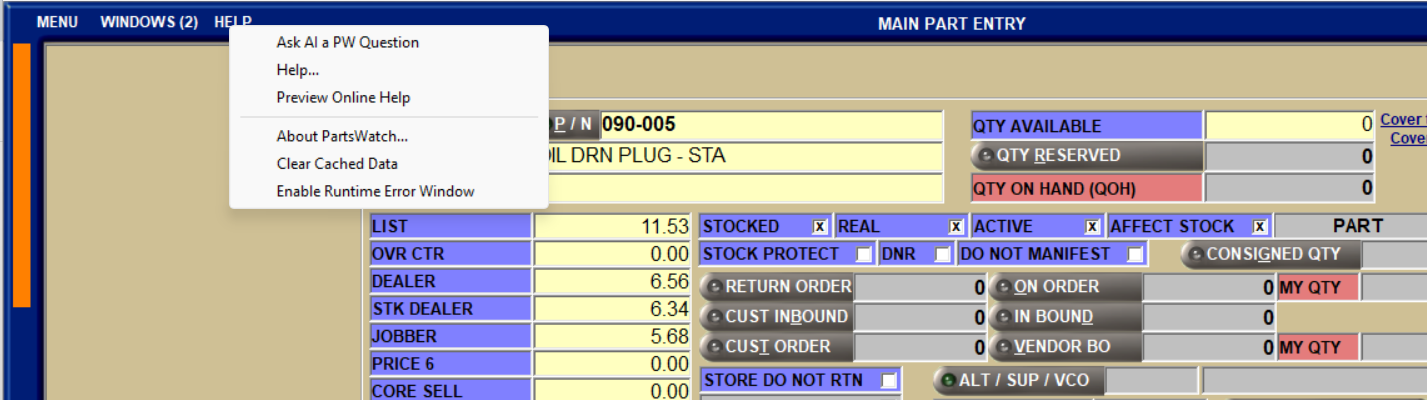Image resolution: width=1427 pixels, height=400 pixels.
Task: Open the On Order button
Action: tap(1065, 287)
